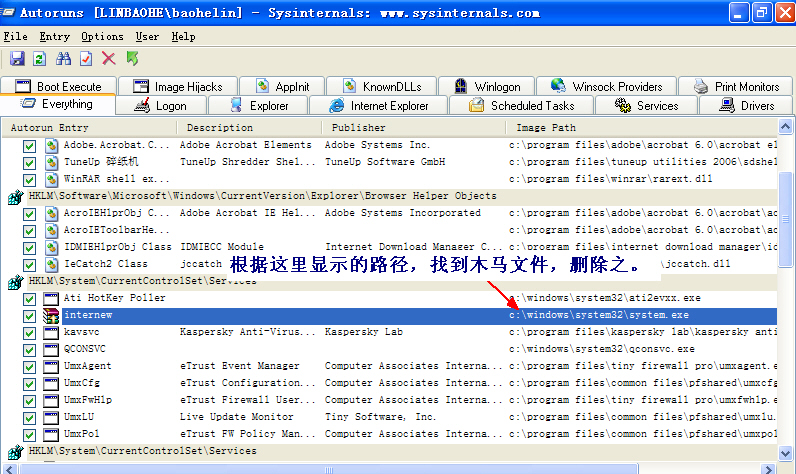This screenshot has height=474, width=796.
Task: Click the WinRAR shell ex row icon
Action: click(51, 180)
